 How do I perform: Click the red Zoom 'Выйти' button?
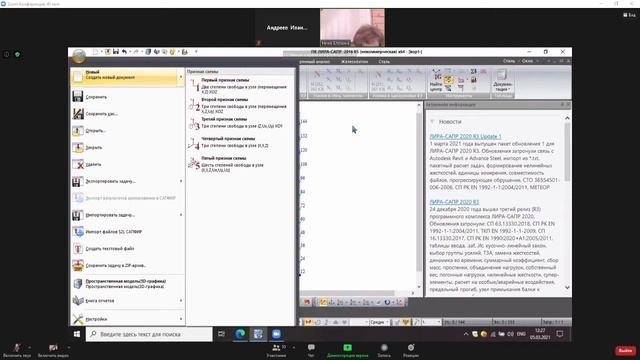click(x=625, y=351)
